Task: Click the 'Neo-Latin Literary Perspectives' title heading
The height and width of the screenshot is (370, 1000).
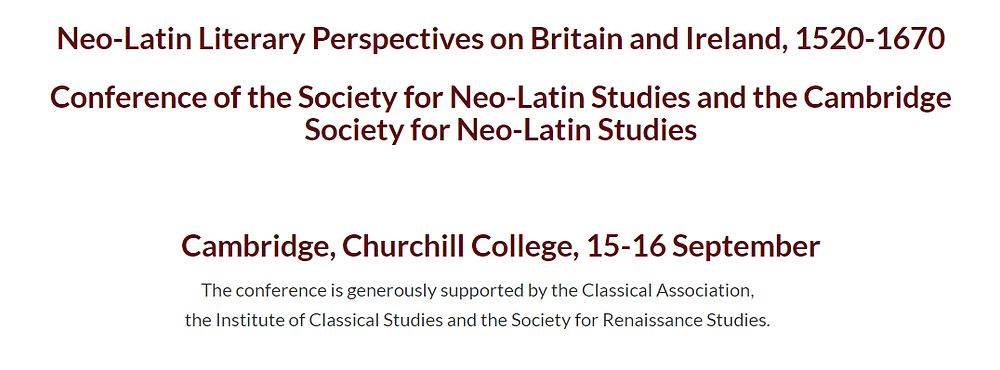Action: point(501,40)
